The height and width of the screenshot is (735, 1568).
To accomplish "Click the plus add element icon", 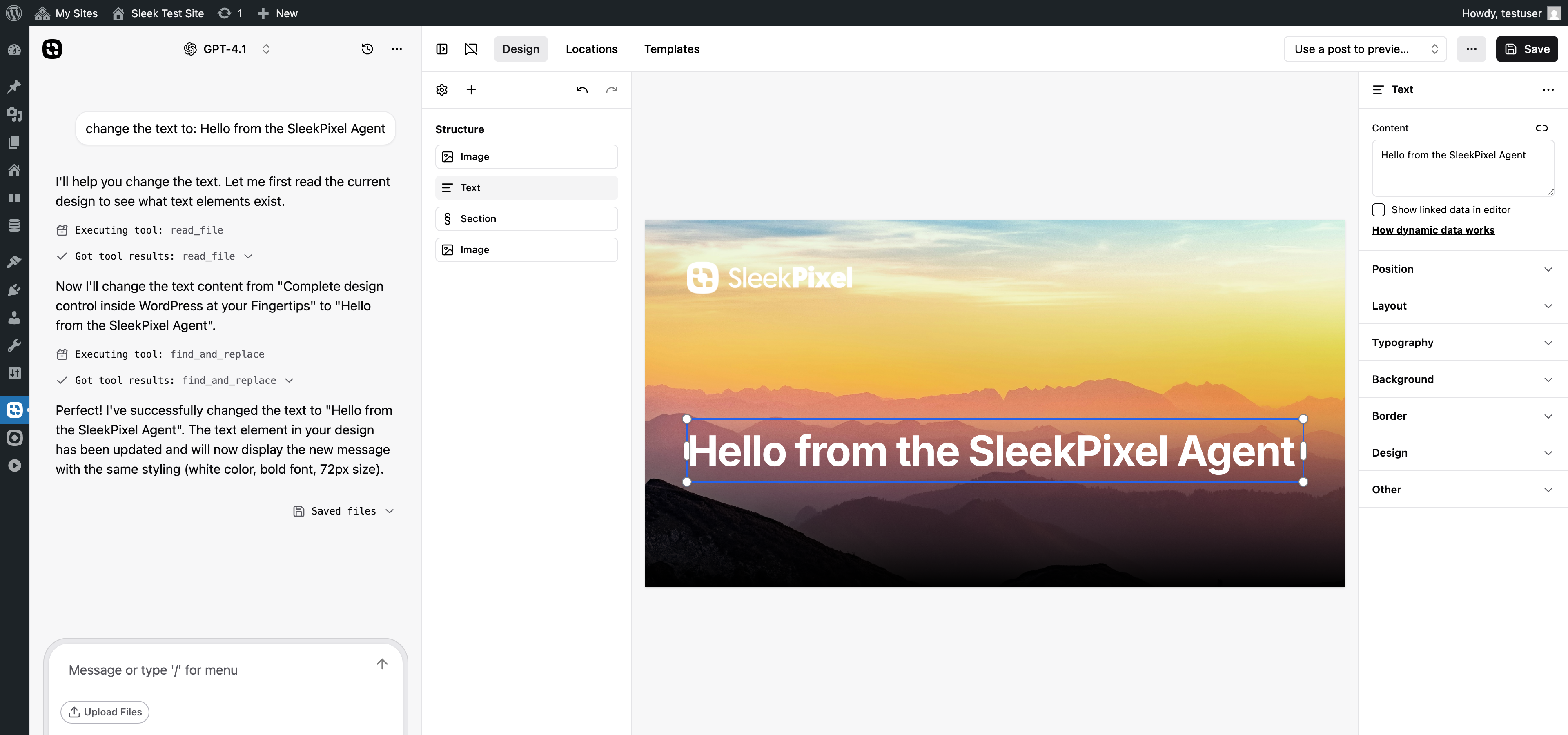I will (471, 90).
